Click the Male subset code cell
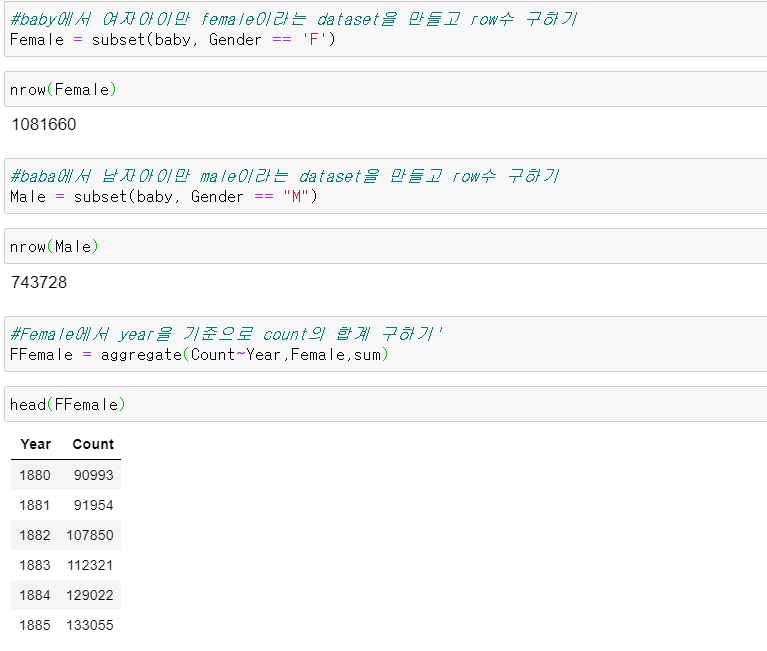Screen dimensions: 767x651 386,186
